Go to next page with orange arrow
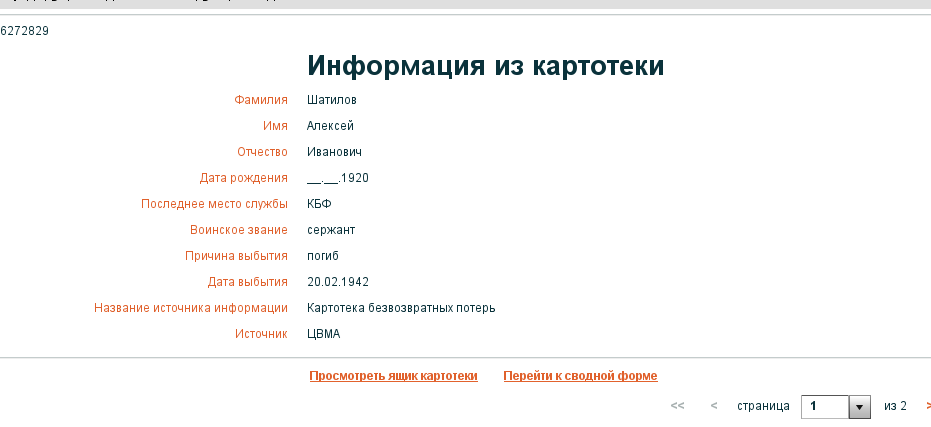The width and height of the screenshot is (931, 427). 927,406
